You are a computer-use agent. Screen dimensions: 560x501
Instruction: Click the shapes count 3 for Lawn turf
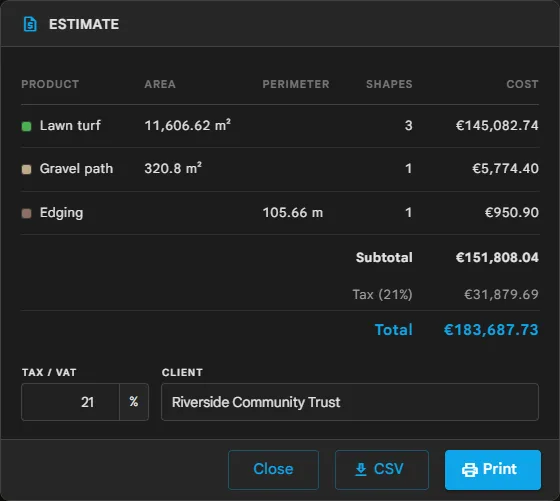pos(409,126)
